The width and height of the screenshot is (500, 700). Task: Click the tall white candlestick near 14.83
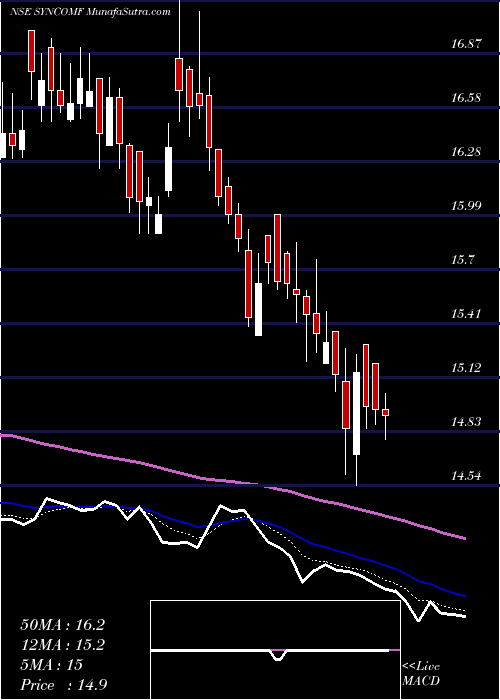pos(356,413)
